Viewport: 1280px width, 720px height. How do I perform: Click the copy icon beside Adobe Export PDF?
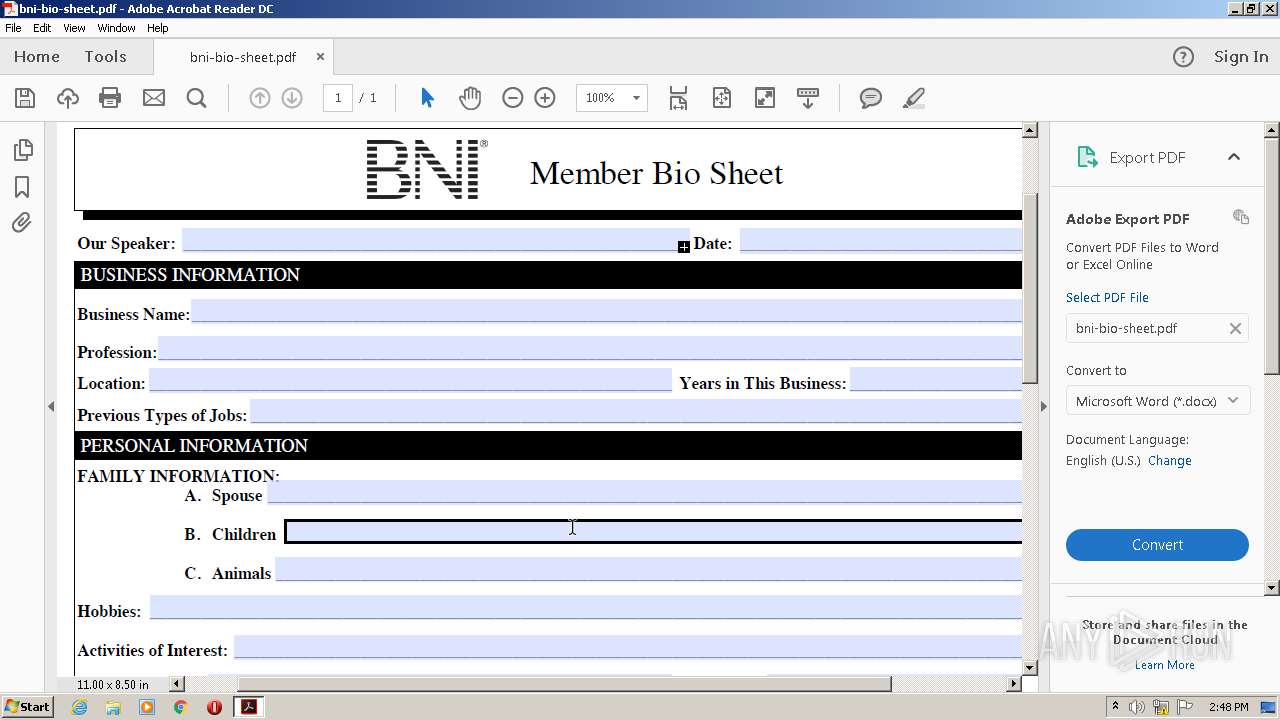pos(1241,217)
